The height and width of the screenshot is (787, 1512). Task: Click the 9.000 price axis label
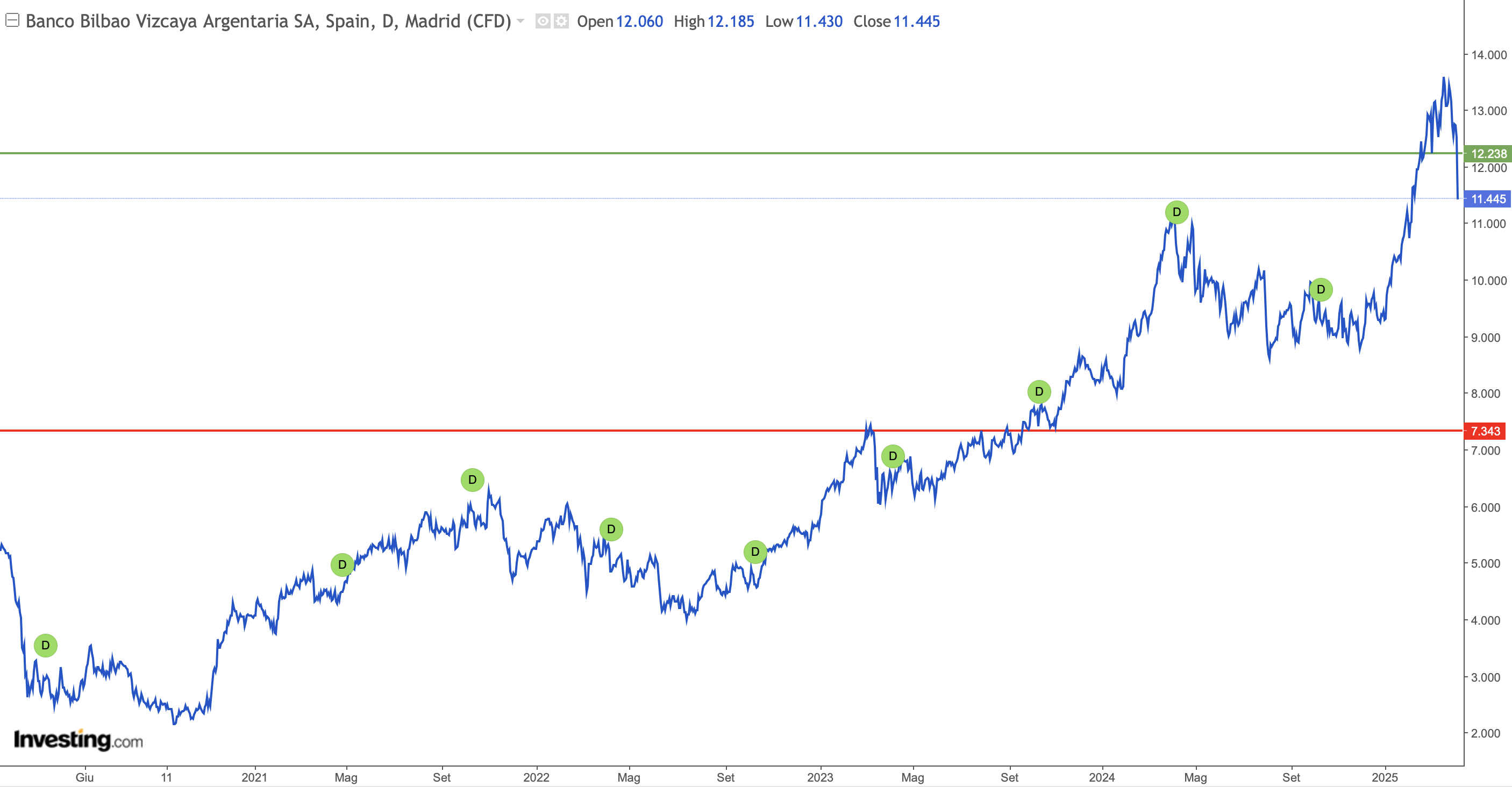point(1486,338)
